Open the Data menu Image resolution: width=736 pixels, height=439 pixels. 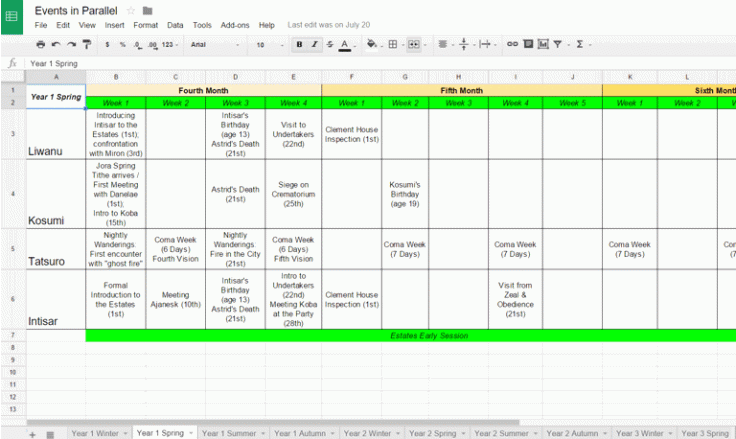pyautogui.click(x=175, y=25)
